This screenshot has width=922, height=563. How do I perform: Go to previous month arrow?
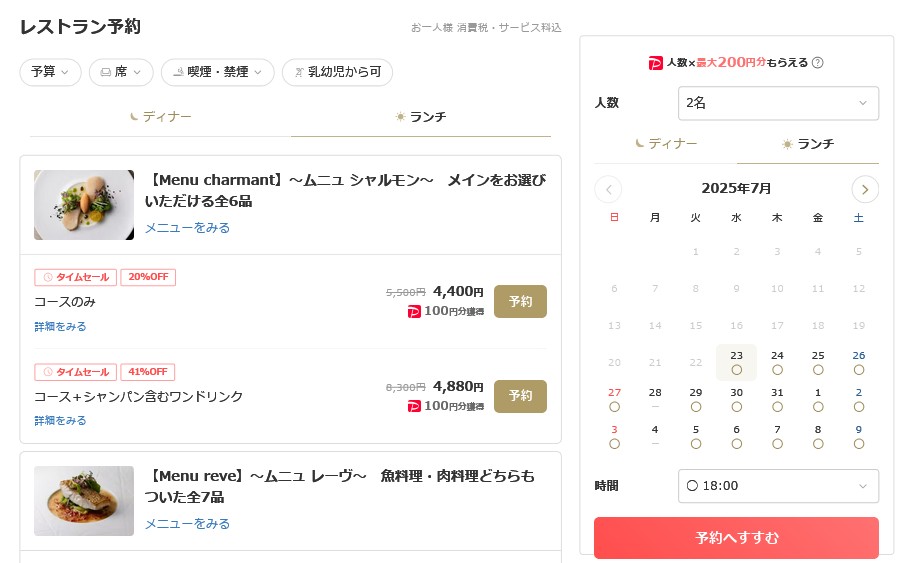pyautogui.click(x=608, y=189)
